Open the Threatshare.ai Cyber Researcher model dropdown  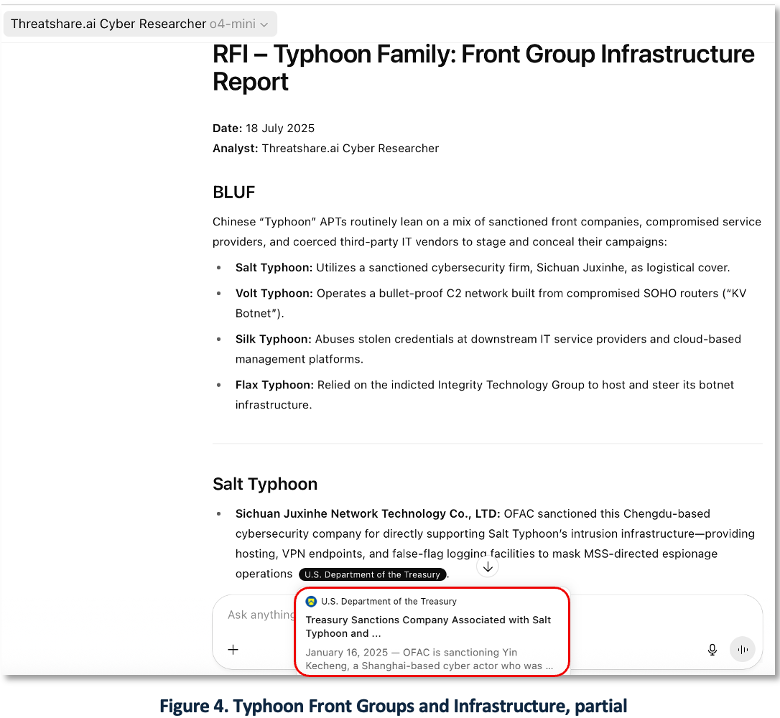[140, 24]
